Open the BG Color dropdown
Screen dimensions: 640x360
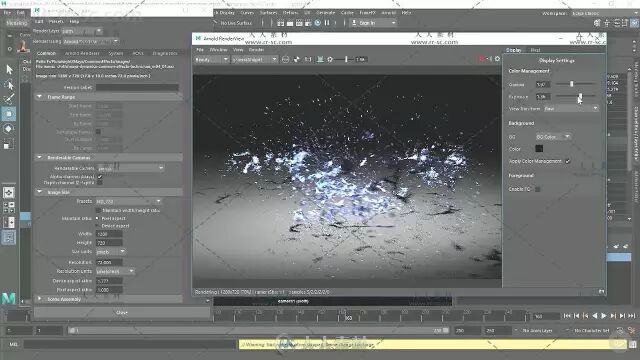(553, 137)
